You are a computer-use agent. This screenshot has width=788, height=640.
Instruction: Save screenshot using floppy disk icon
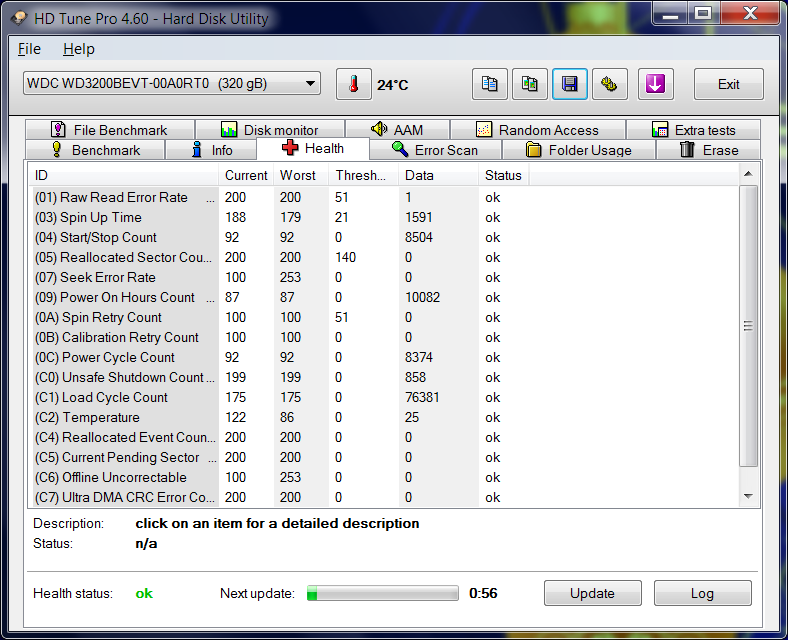pyautogui.click(x=570, y=84)
